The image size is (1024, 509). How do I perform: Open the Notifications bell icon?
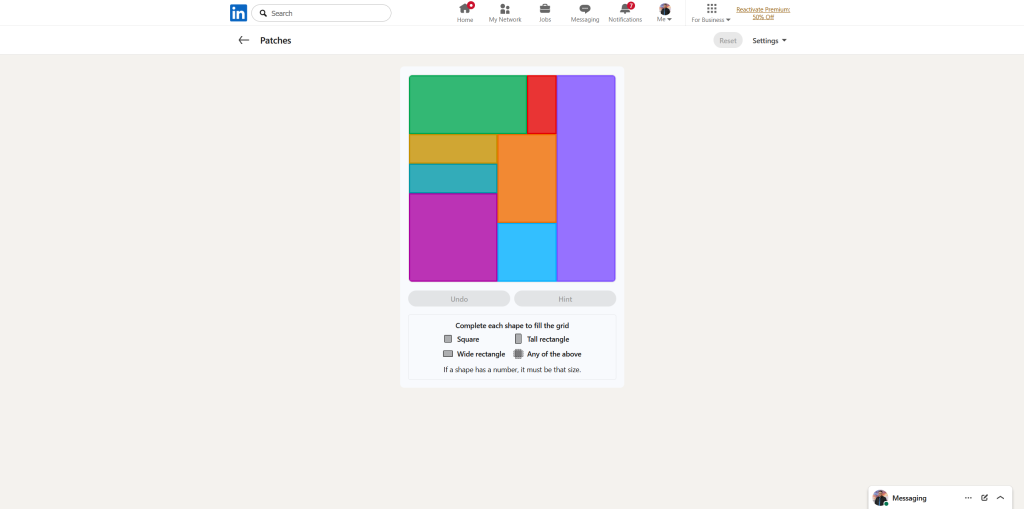pos(626,8)
